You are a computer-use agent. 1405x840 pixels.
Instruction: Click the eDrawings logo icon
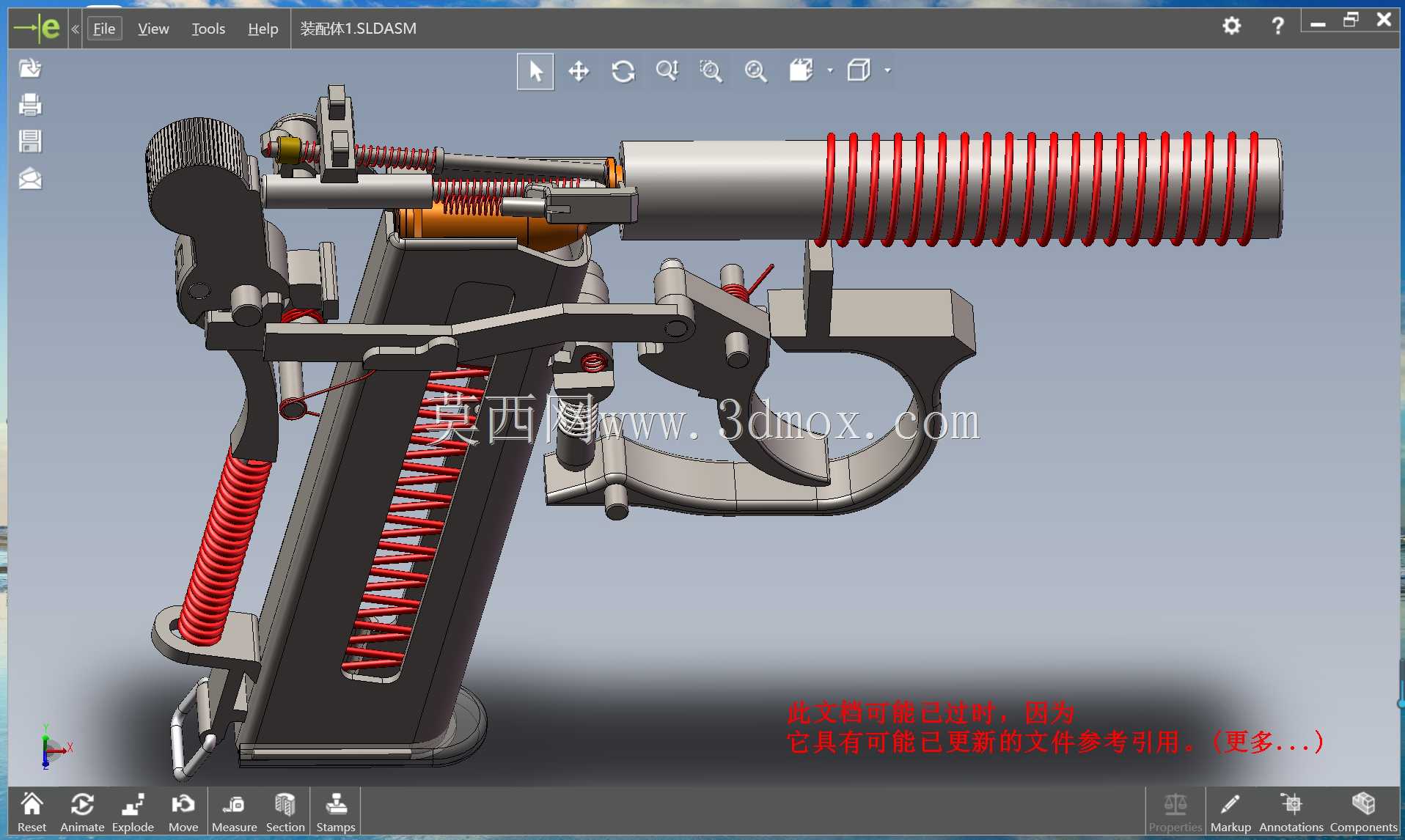pos(37,29)
